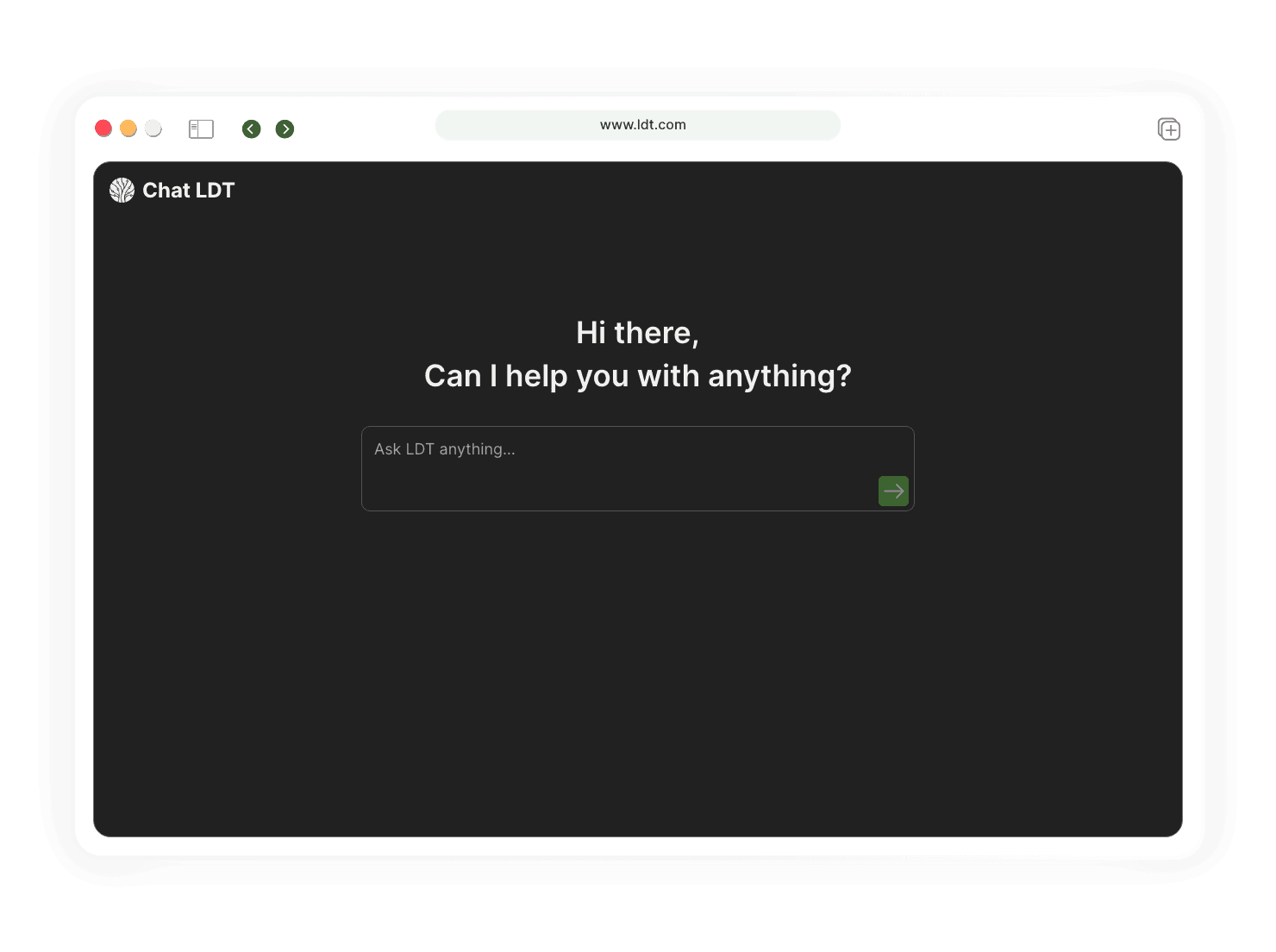Click the empty dark area below the prompt box
The width and height of the screenshot is (1276, 952).
coord(638,673)
